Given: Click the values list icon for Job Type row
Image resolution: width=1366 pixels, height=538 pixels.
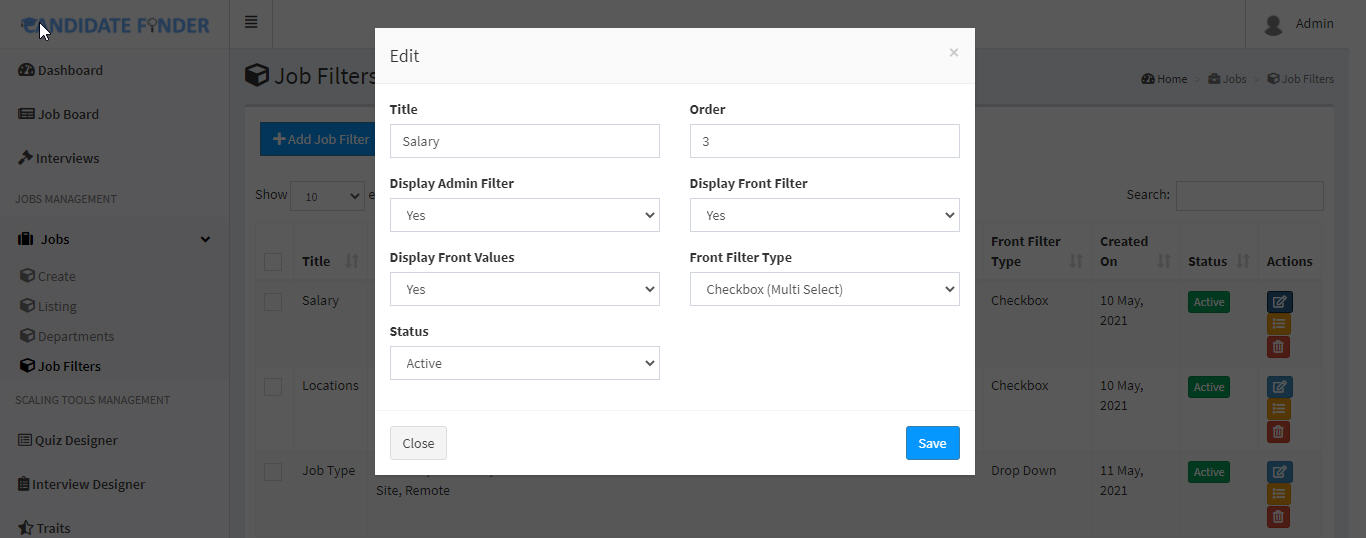Looking at the screenshot, I should 1278,494.
